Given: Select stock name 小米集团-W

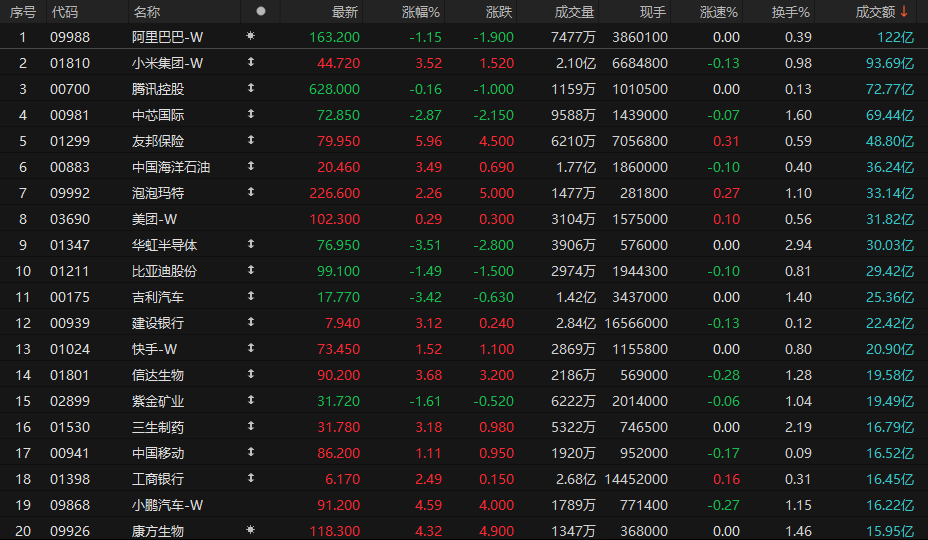Looking at the screenshot, I should (167, 63).
